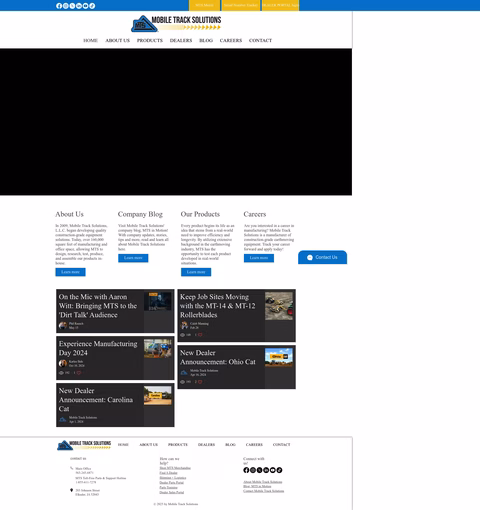Open ABOUT US in the main navigation
This screenshot has width=480, height=510.
point(118,40)
